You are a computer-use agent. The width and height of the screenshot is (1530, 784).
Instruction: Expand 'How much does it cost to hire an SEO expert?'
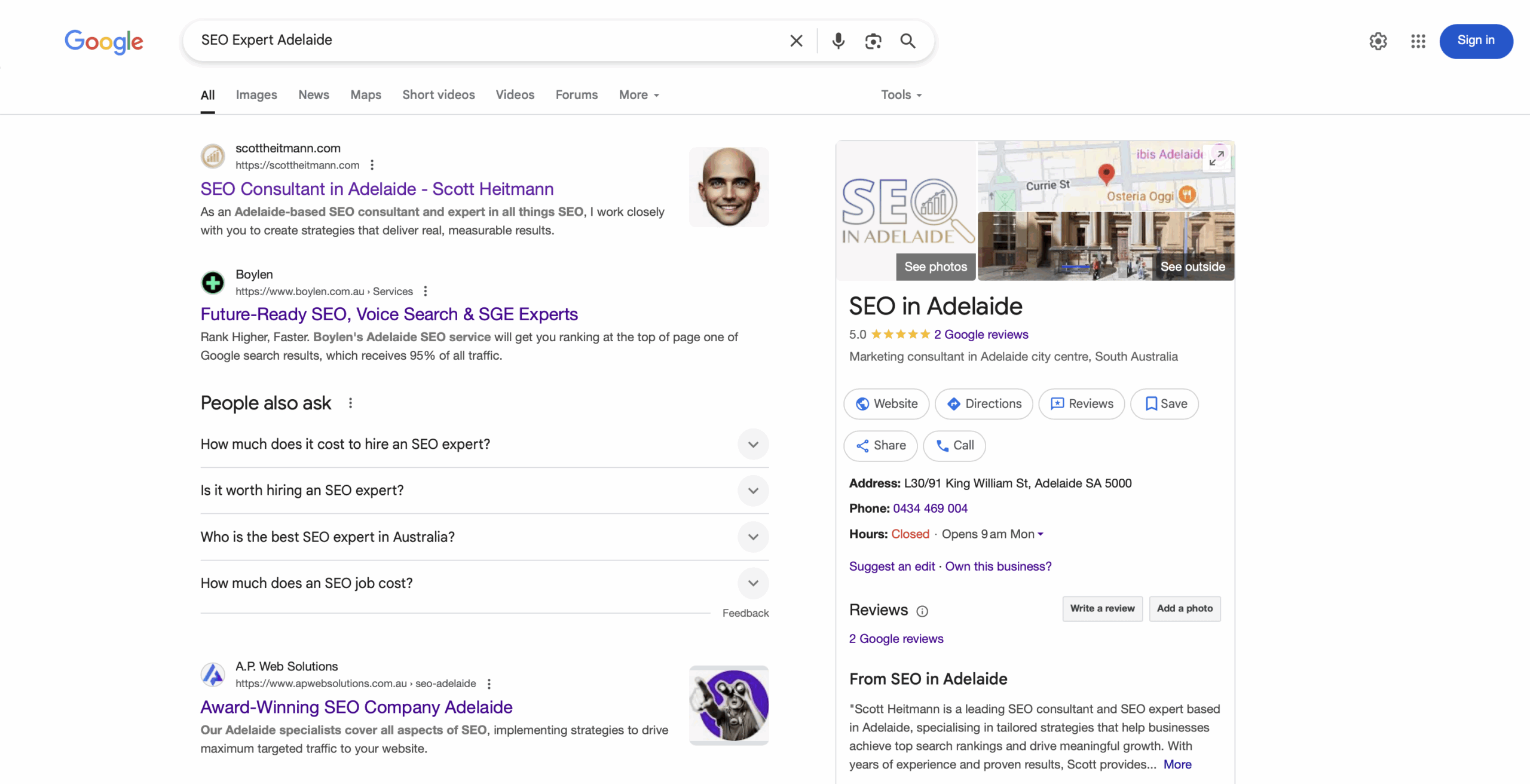coord(485,444)
